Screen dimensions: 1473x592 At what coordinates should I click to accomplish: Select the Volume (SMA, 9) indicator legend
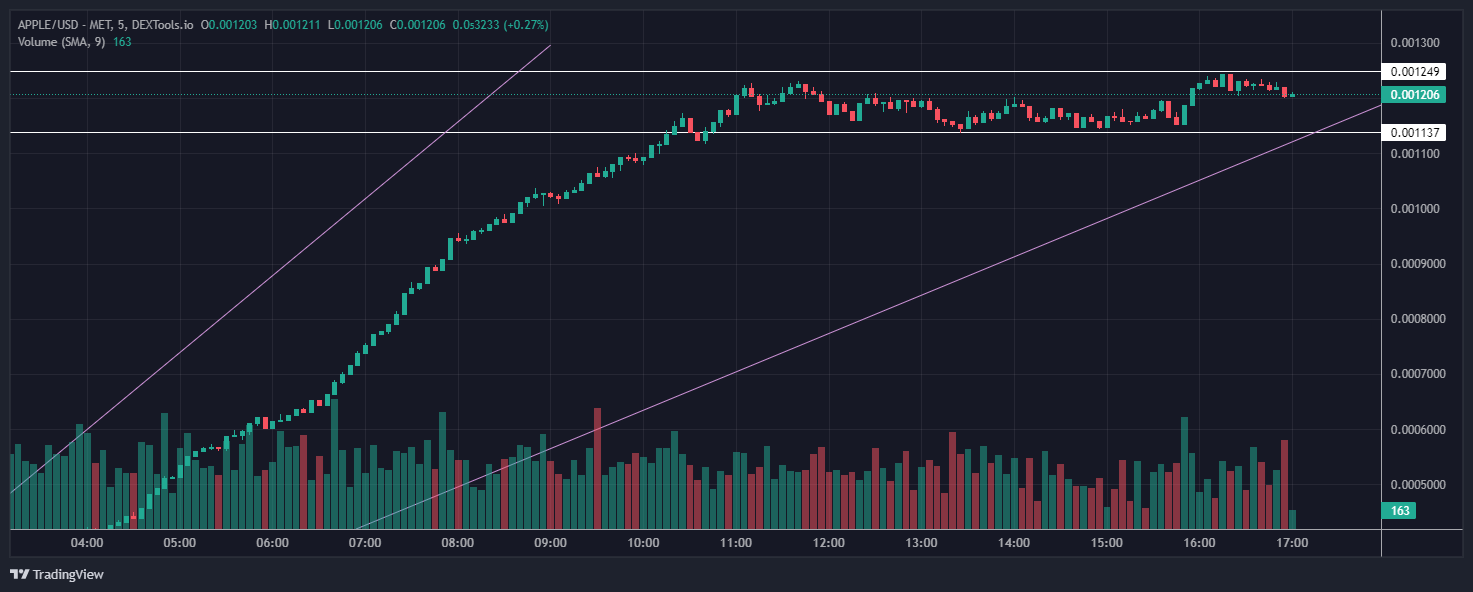[62, 42]
